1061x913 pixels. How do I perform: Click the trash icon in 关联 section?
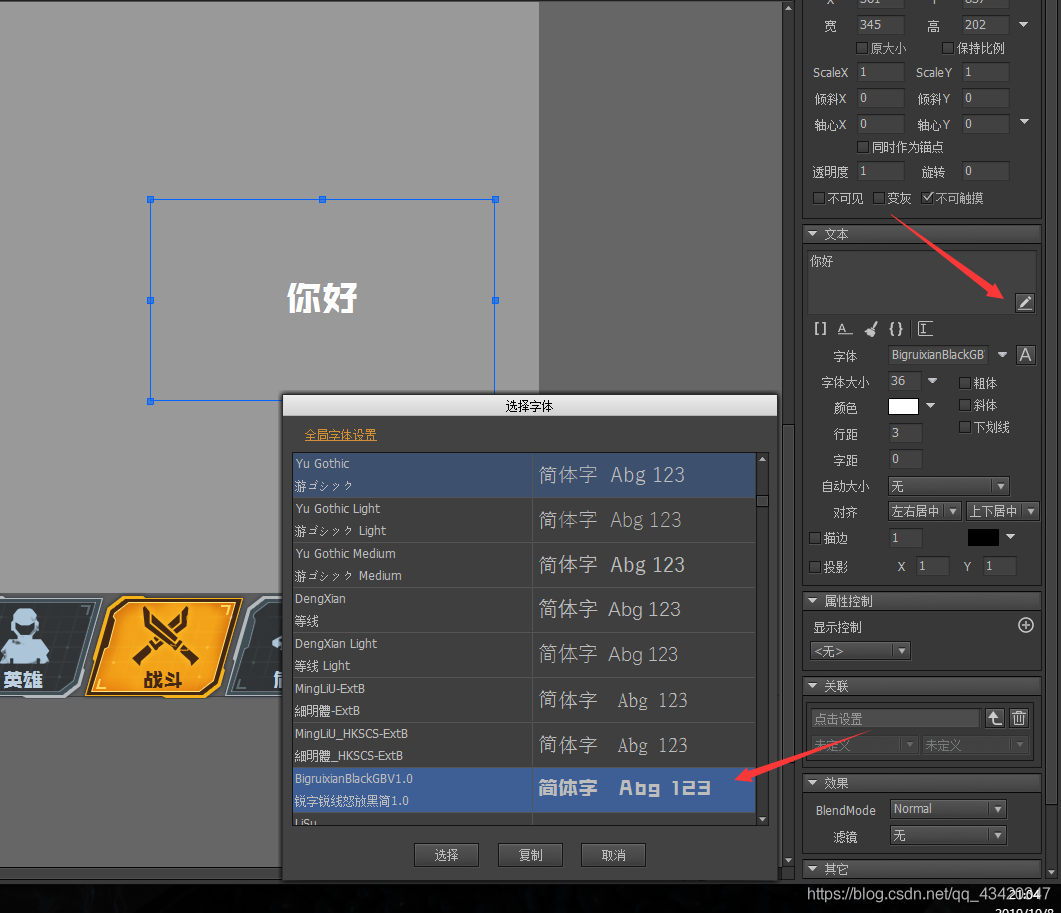pos(1019,718)
